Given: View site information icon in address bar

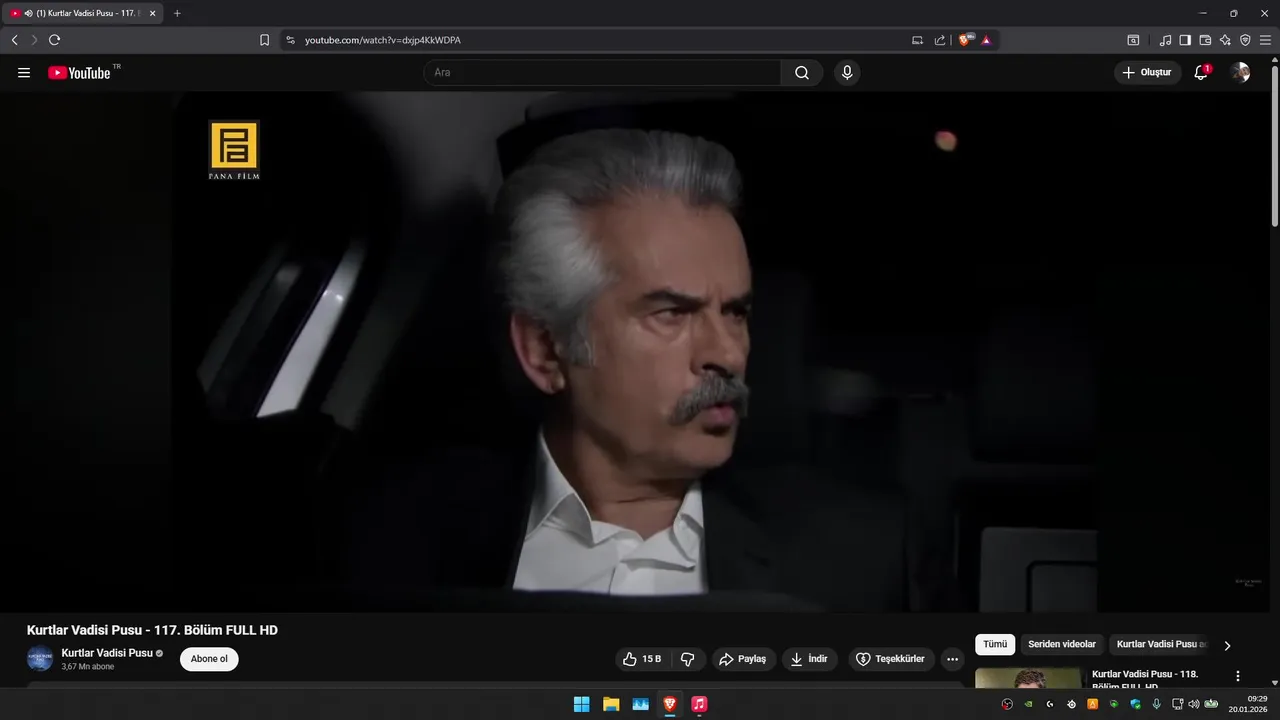Looking at the screenshot, I should pos(290,40).
